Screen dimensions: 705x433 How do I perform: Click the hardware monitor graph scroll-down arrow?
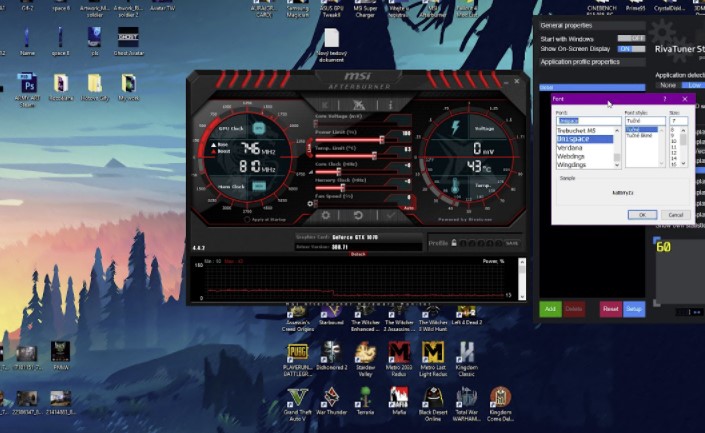(522, 297)
